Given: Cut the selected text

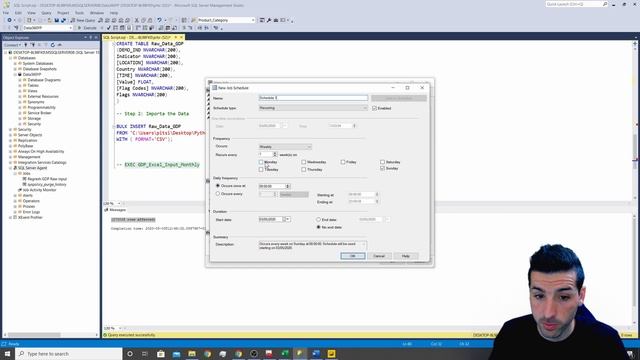Looking at the screenshot, I should point(137,20).
